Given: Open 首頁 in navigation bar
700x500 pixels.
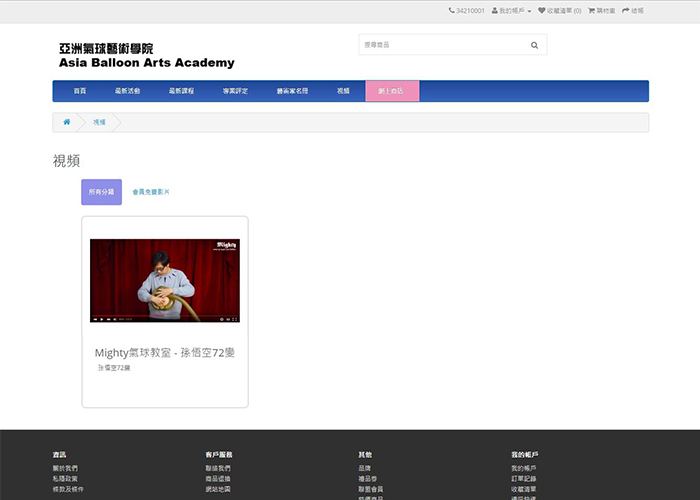Looking at the screenshot, I should 79,91.
